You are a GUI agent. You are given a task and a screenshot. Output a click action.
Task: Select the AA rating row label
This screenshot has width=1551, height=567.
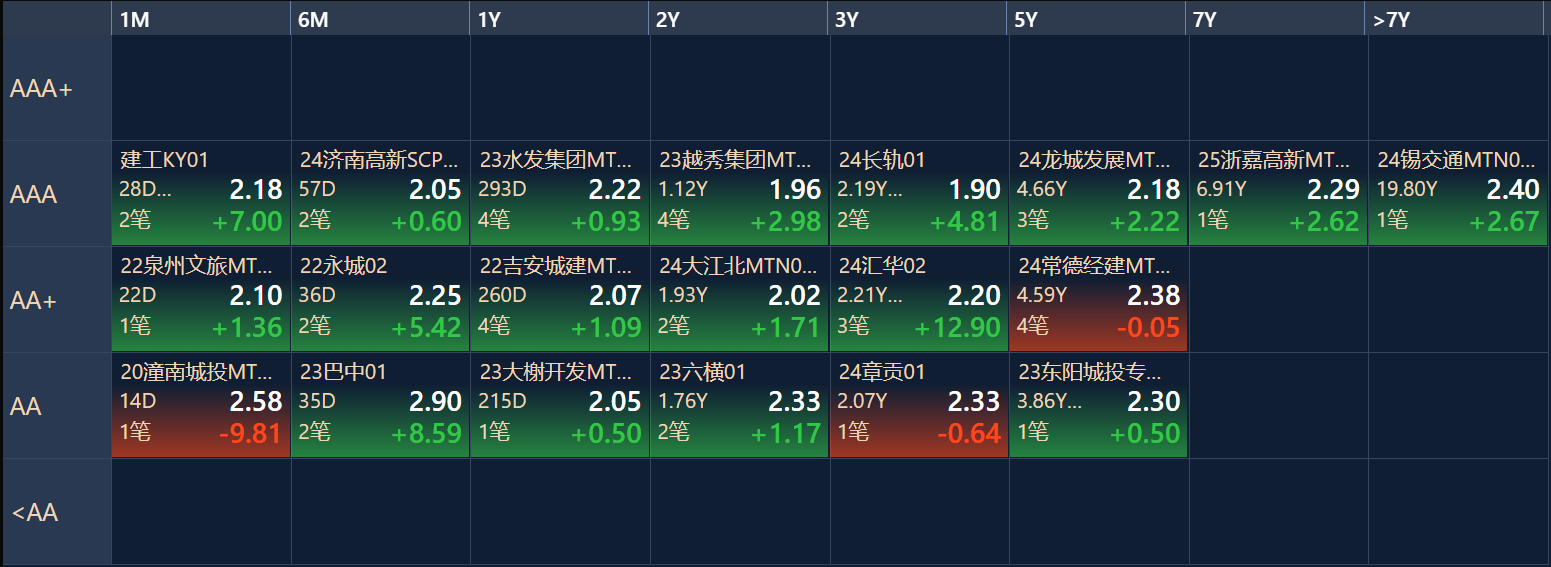(57, 406)
